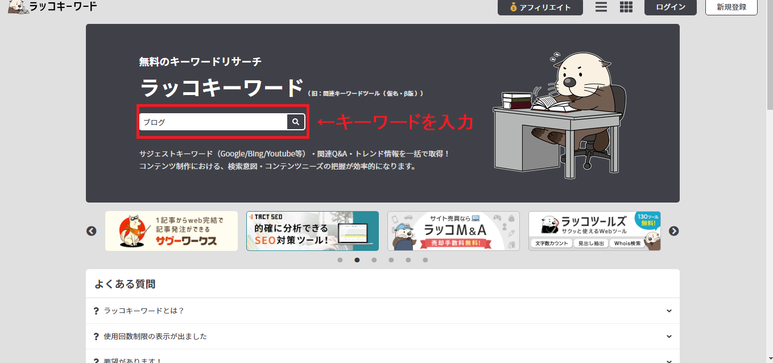Open the ラッコM&A banner
Screen dimensions: 773x363
454,231
